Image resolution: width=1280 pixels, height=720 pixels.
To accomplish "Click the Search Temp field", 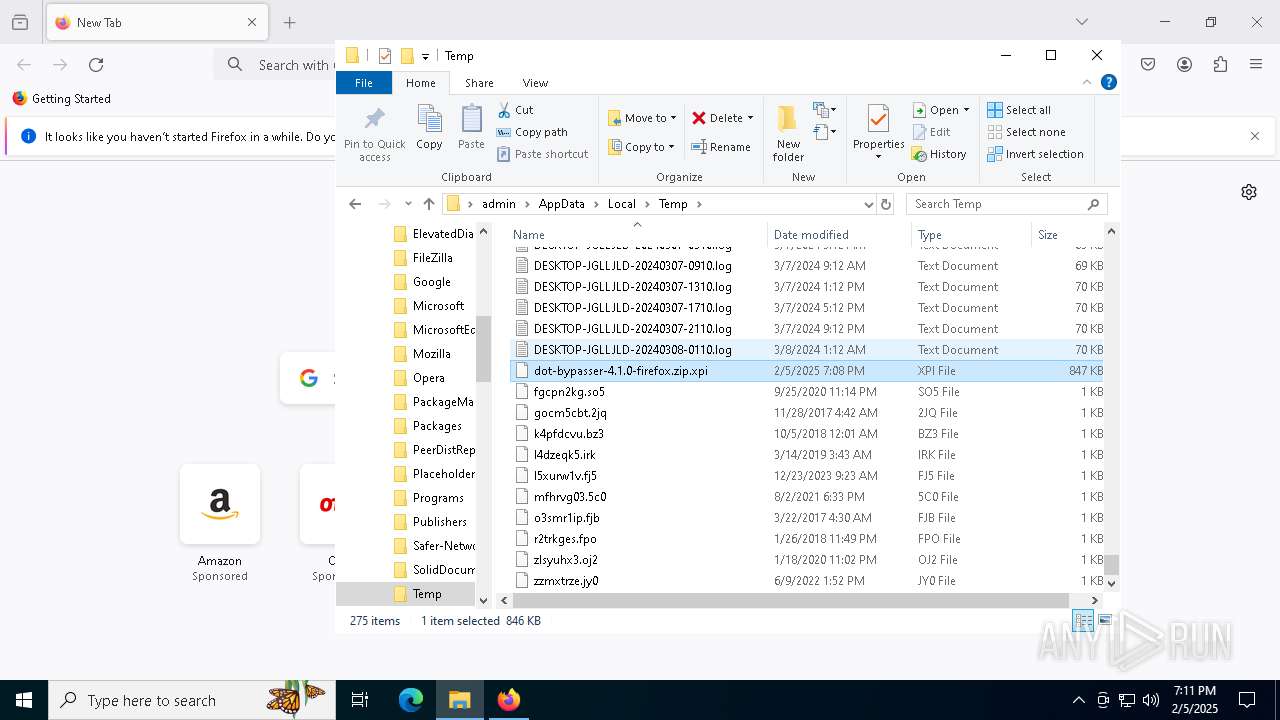I will [1006, 204].
